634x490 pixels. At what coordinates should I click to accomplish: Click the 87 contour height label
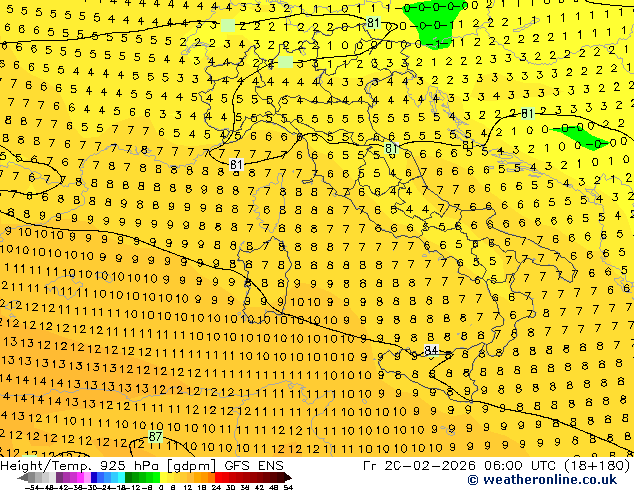click(x=155, y=437)
